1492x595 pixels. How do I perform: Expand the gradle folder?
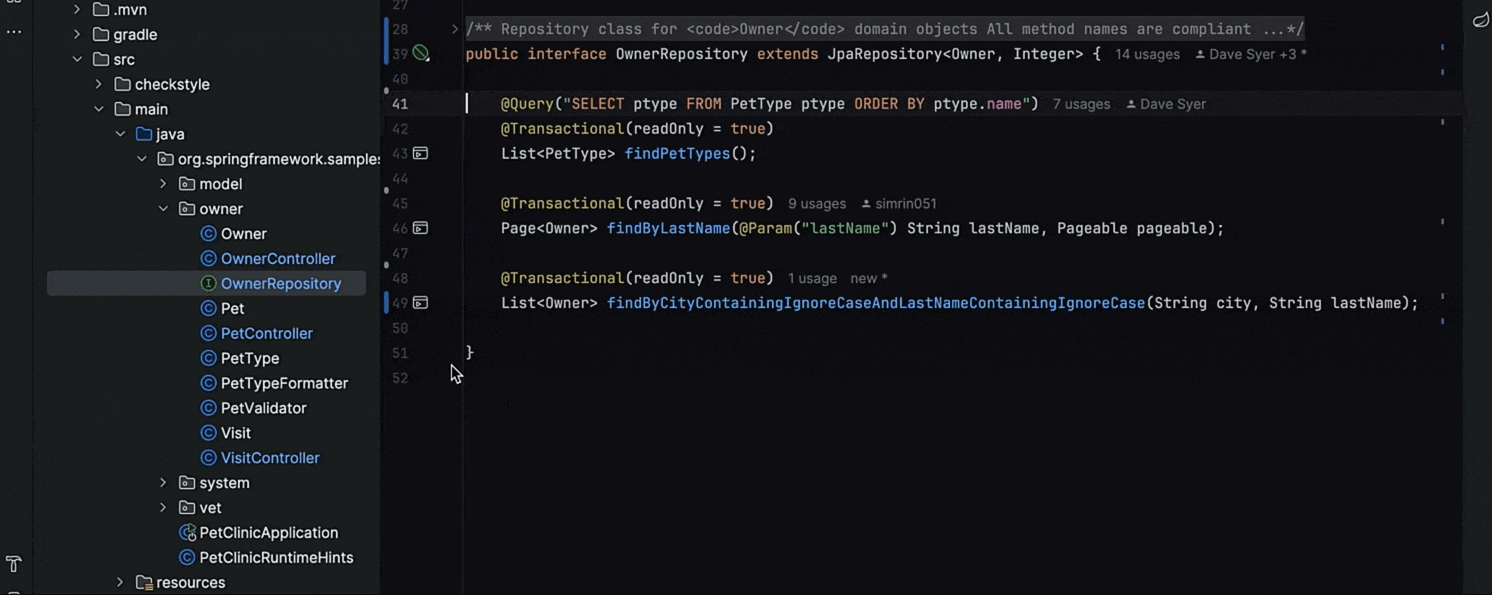[78, 34]
